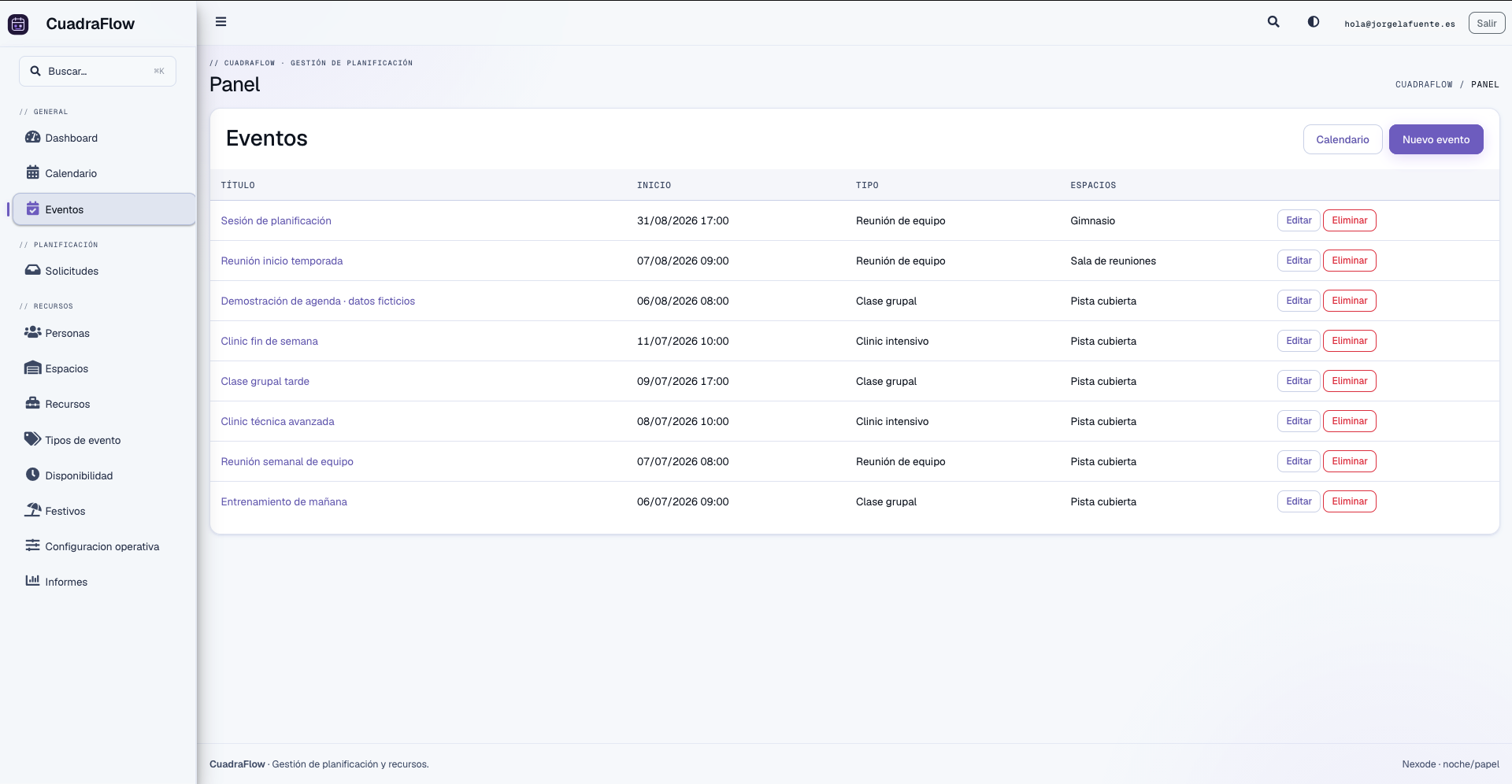Click the Tipos de evento tags icon
This screenshot has width=1512, height=784.
point(32,438)
